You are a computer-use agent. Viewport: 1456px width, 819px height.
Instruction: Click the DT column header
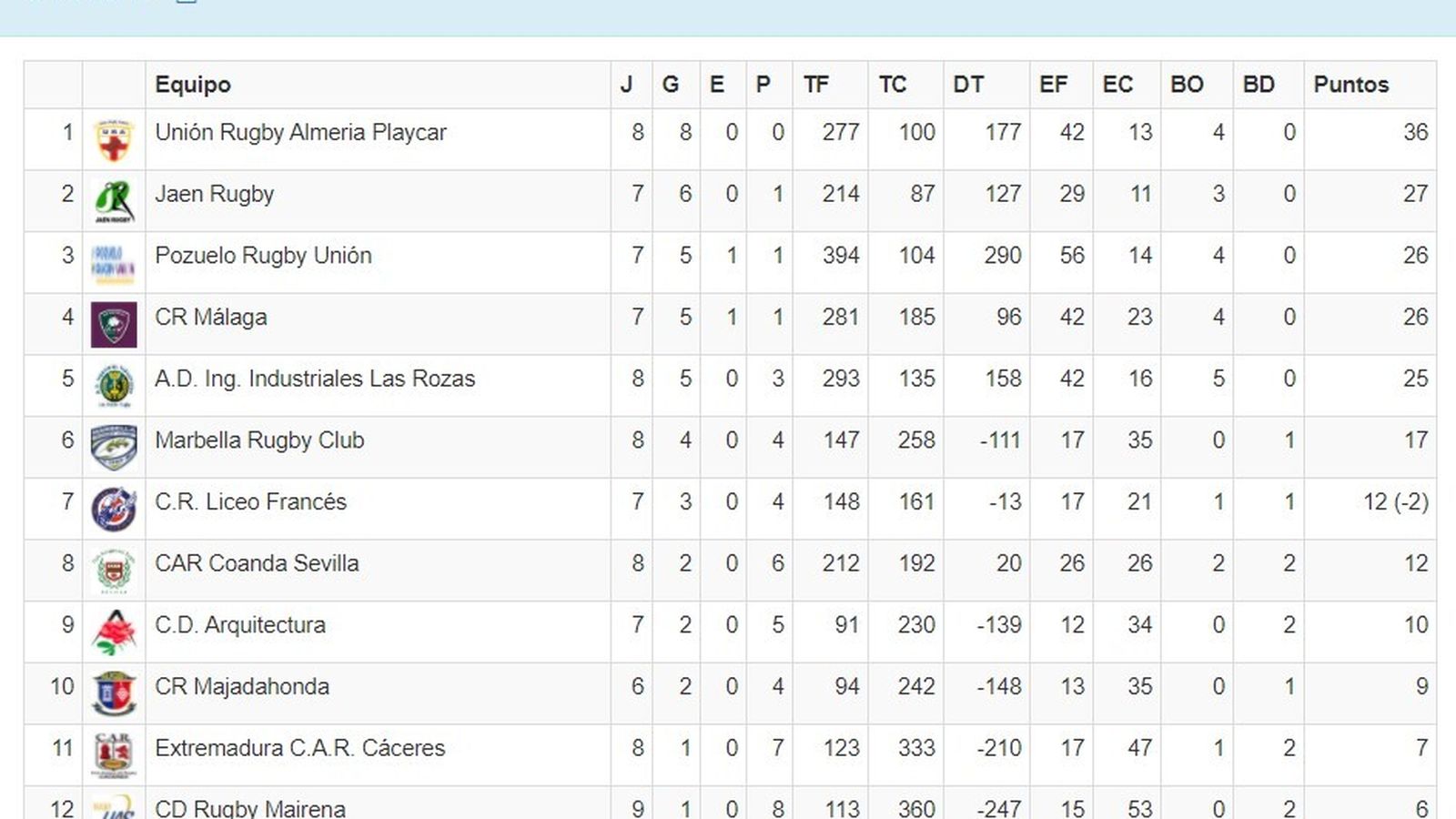[x=968, y=85]
